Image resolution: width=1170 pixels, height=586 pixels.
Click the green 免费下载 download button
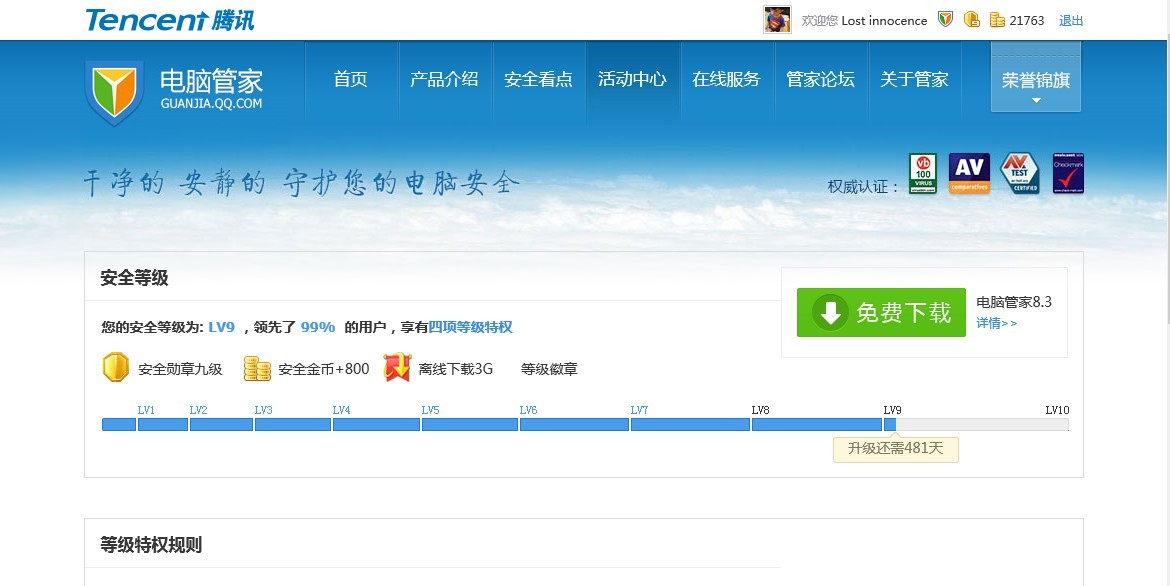[x=881, y=313]
